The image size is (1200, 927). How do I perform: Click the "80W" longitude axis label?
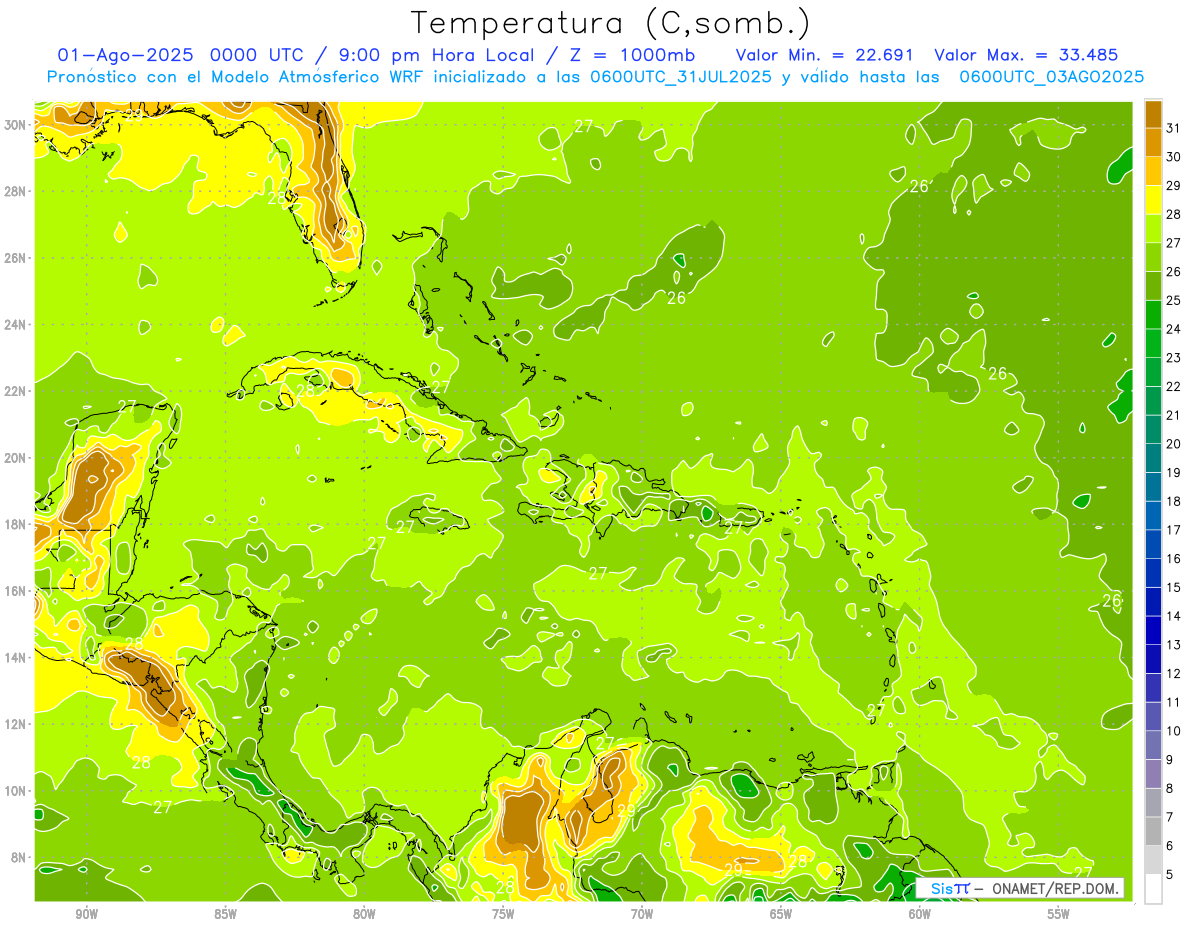(x=364, y=914)
